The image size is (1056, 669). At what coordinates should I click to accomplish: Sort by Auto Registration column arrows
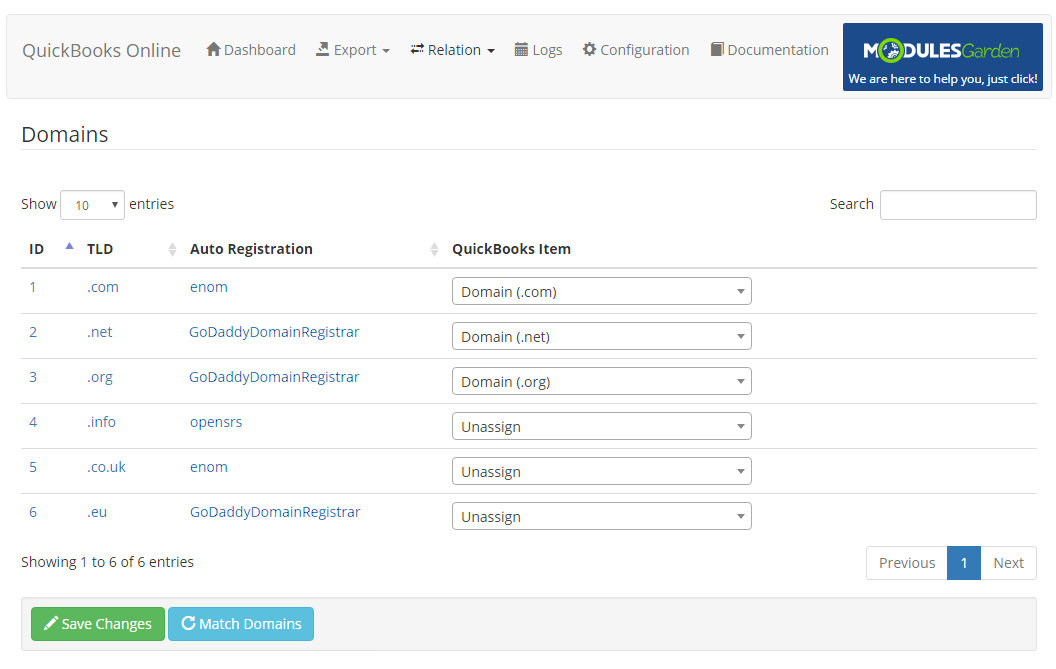(x=434, y=249)
